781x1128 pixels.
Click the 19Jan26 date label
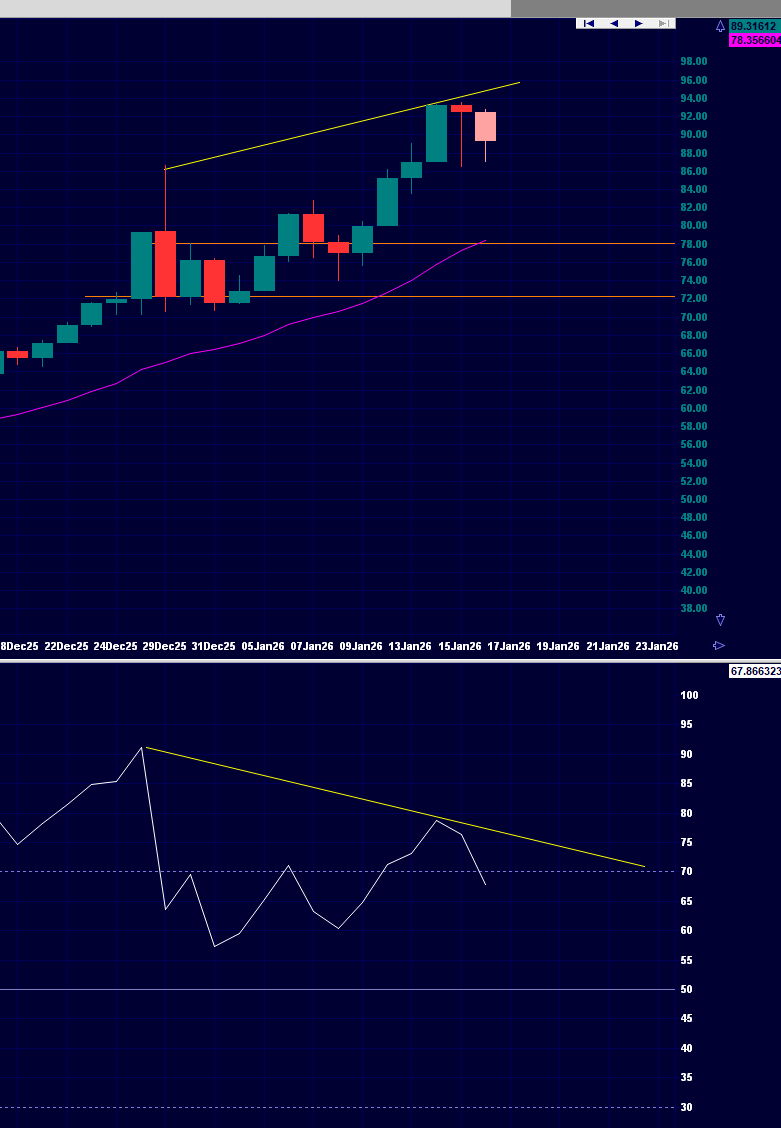click(558, 646)
